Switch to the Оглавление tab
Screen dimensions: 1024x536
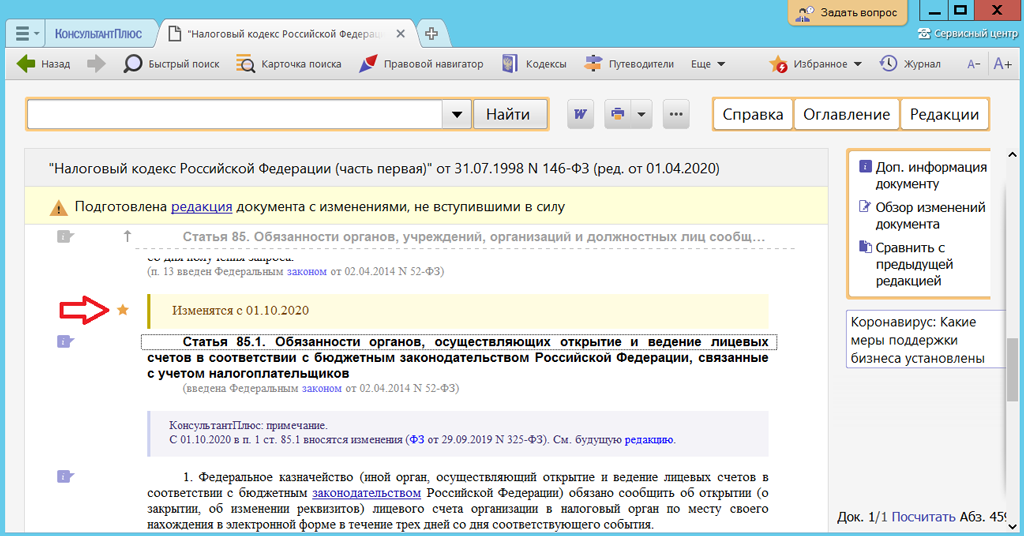(x=846, y=114)
